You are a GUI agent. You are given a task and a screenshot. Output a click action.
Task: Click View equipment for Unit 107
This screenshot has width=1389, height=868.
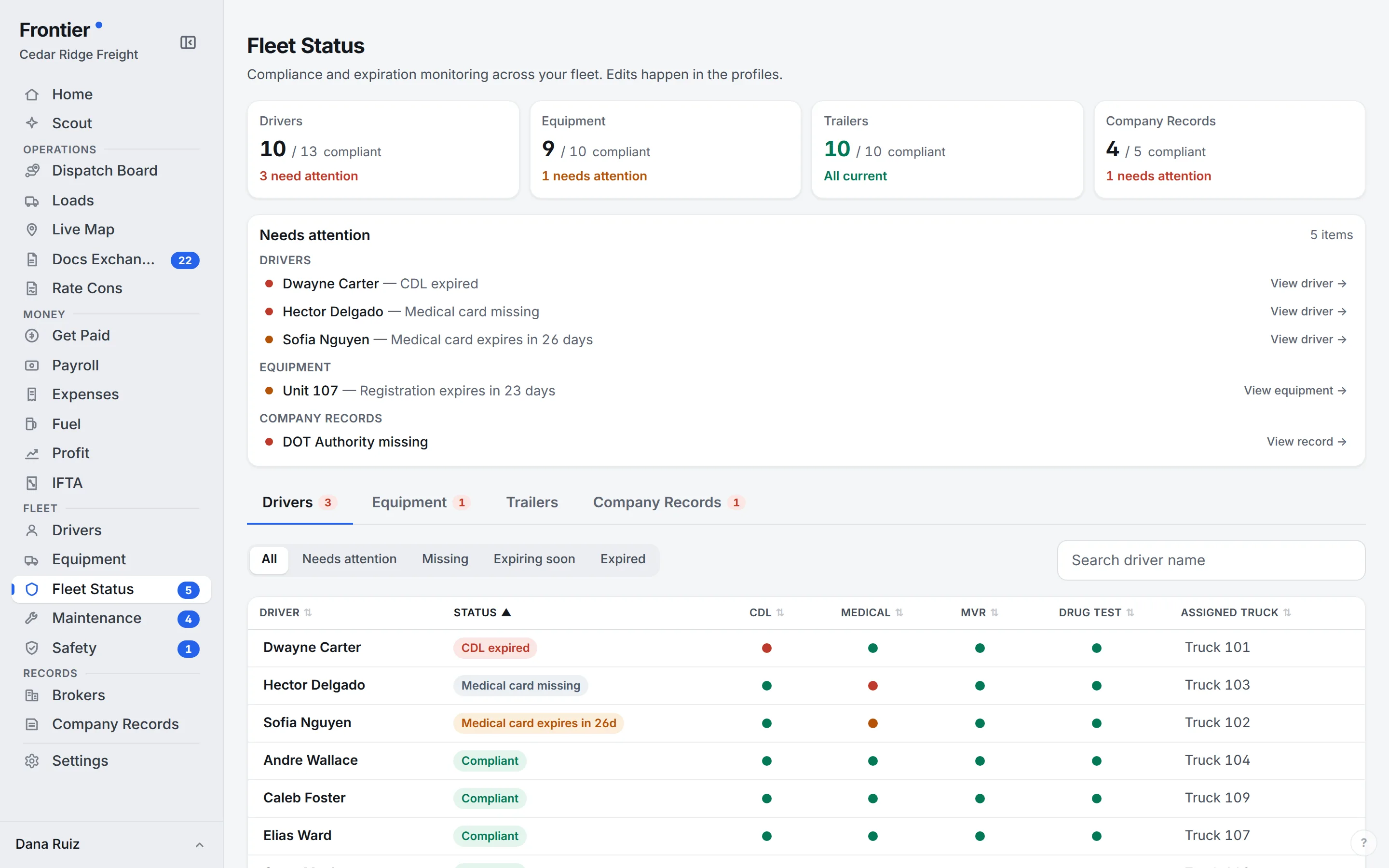(x=1295, y=391)
